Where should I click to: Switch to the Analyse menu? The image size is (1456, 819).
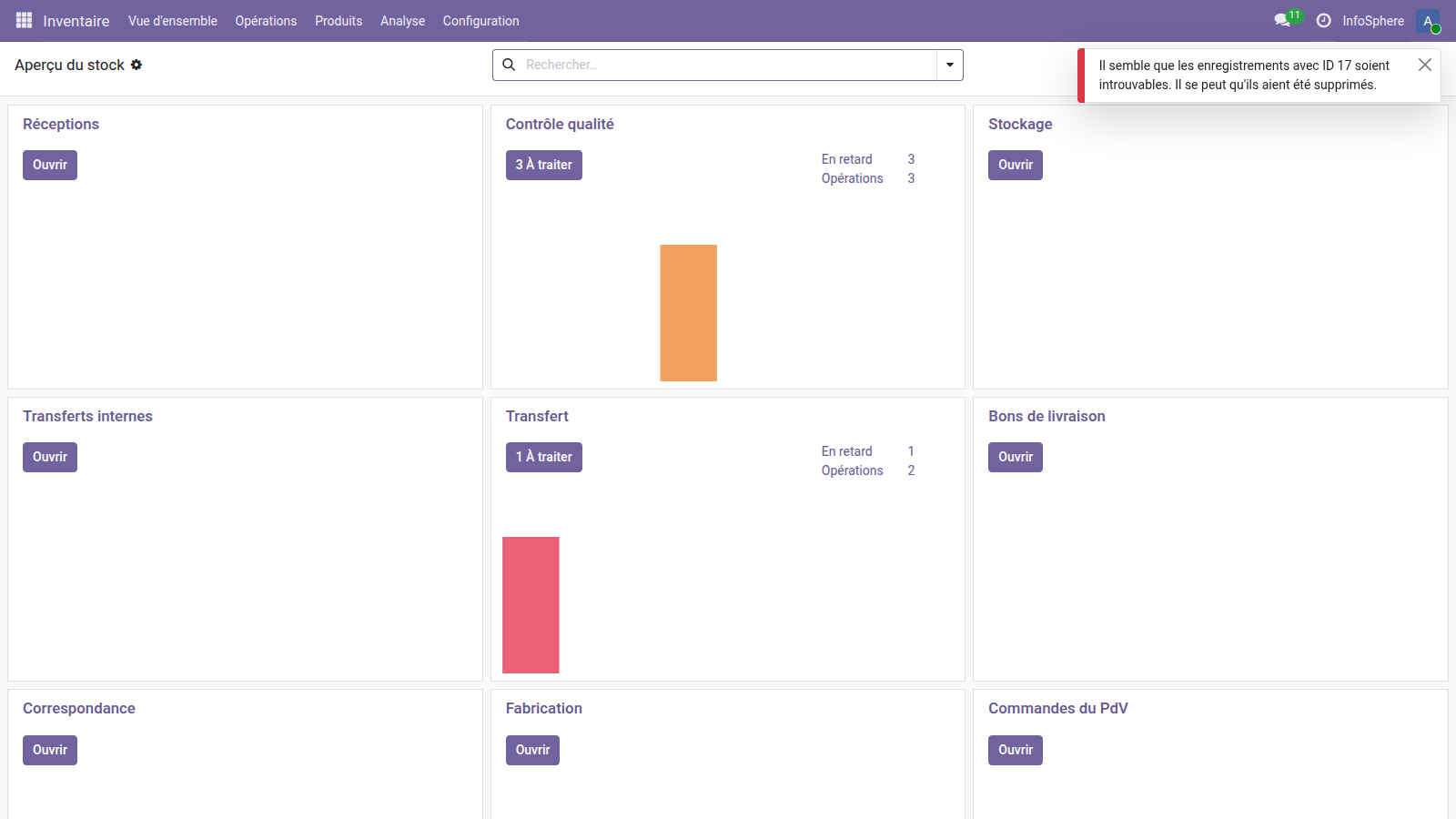[x=402, y=20]
